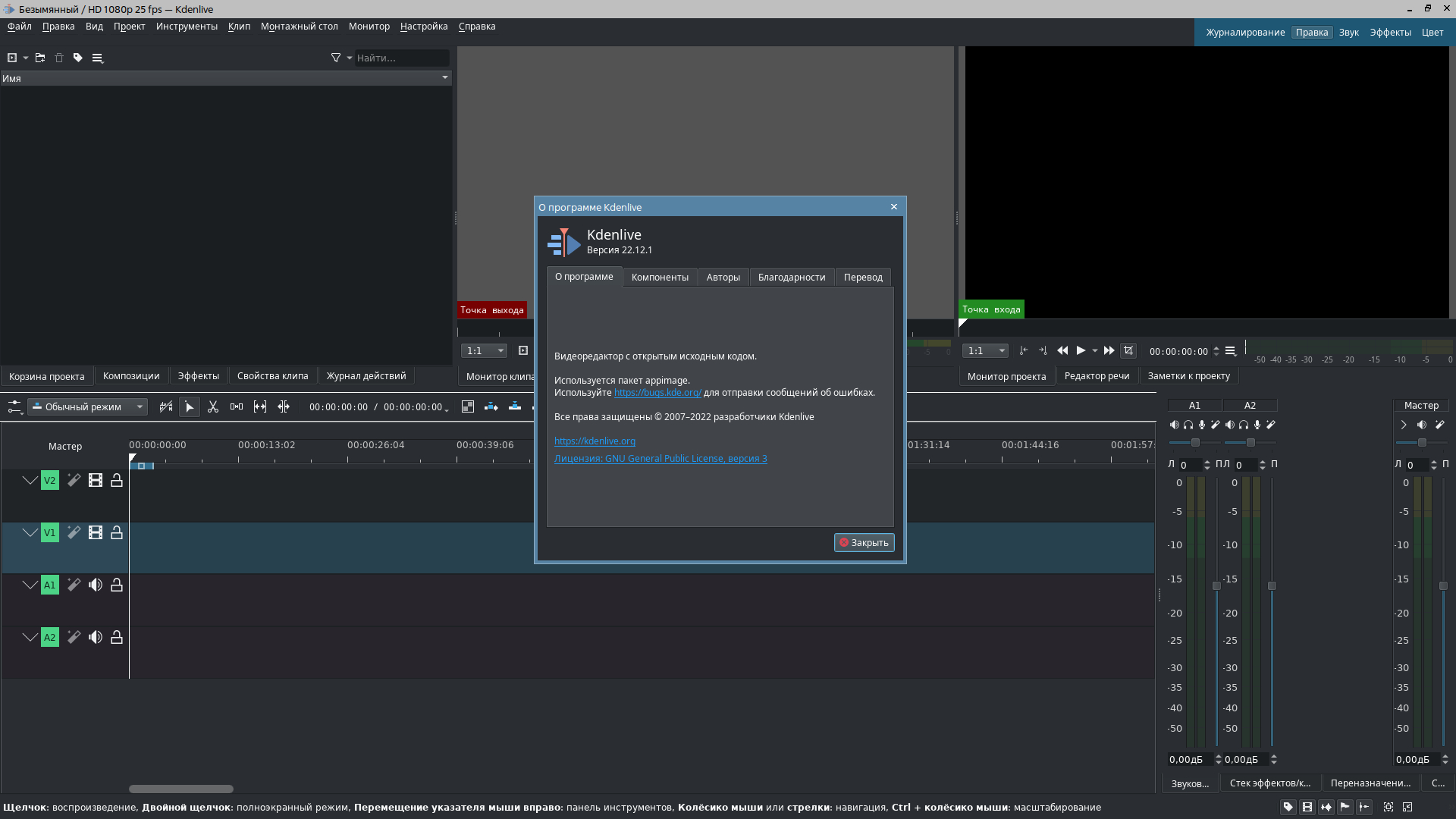This screenshot has height=819, width=1456.
Task: Open the bugs.kde.org link
Action: [x=657, y=392]
